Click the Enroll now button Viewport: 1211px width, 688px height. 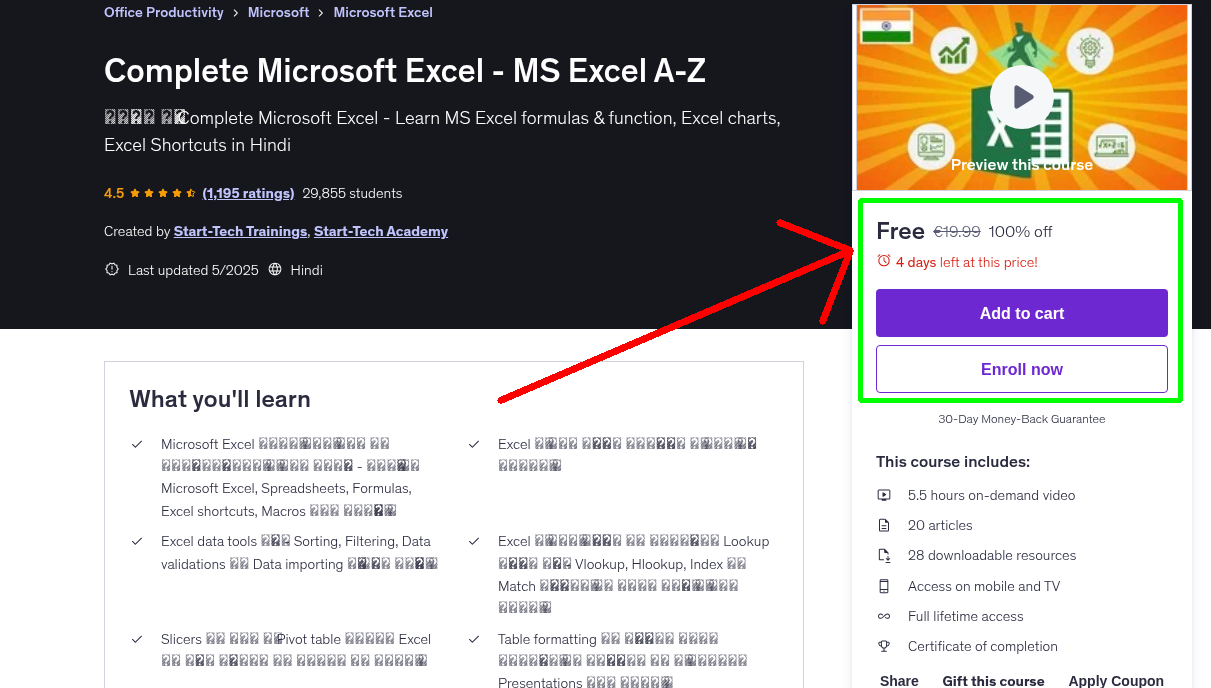click(x=1022, y=369)
